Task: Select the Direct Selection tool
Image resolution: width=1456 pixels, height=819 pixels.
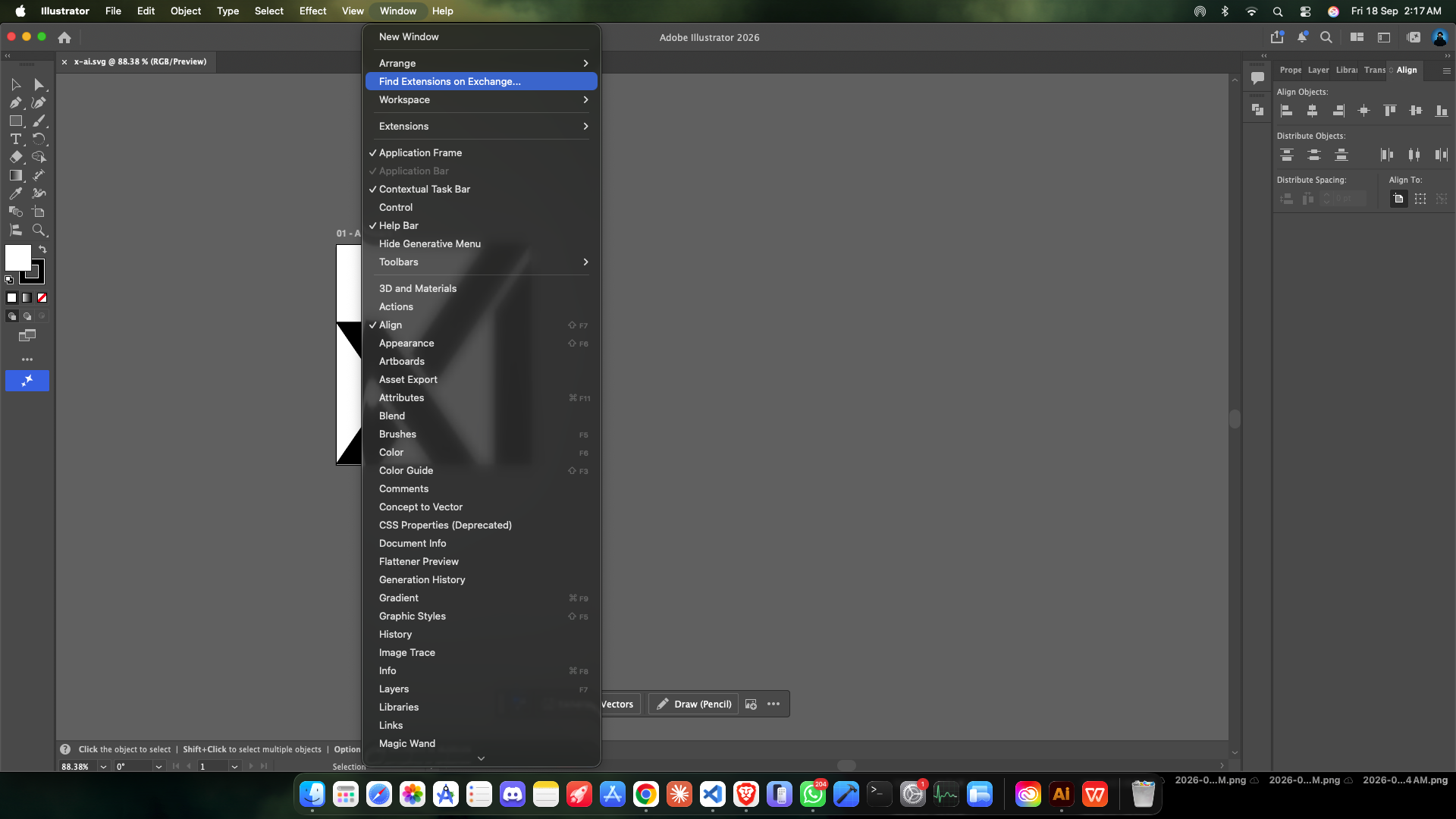Action: [39, 85]
